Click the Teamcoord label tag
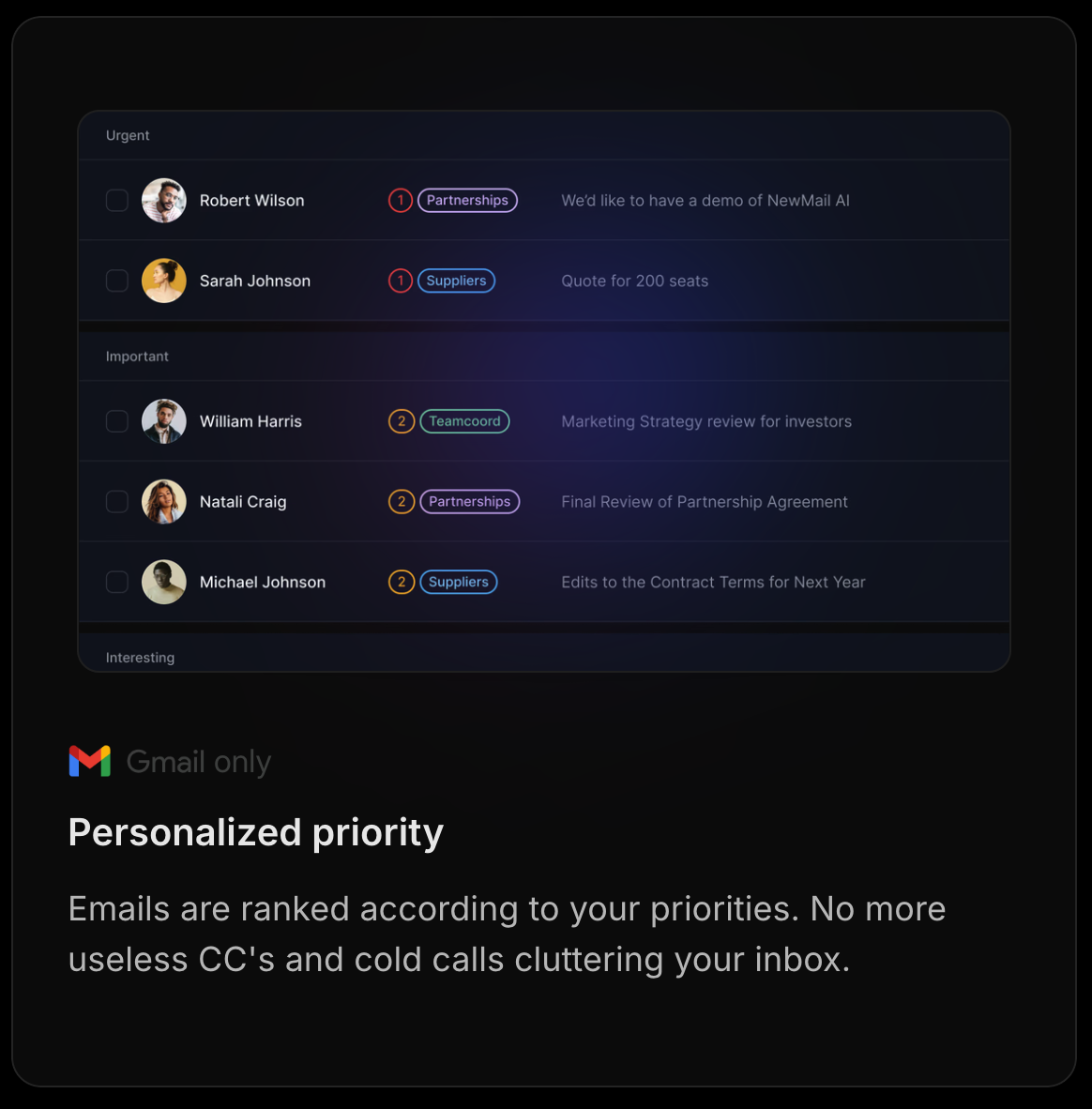The width and height of the screenshot is (1092, 1109). click(x=464, y=421)
